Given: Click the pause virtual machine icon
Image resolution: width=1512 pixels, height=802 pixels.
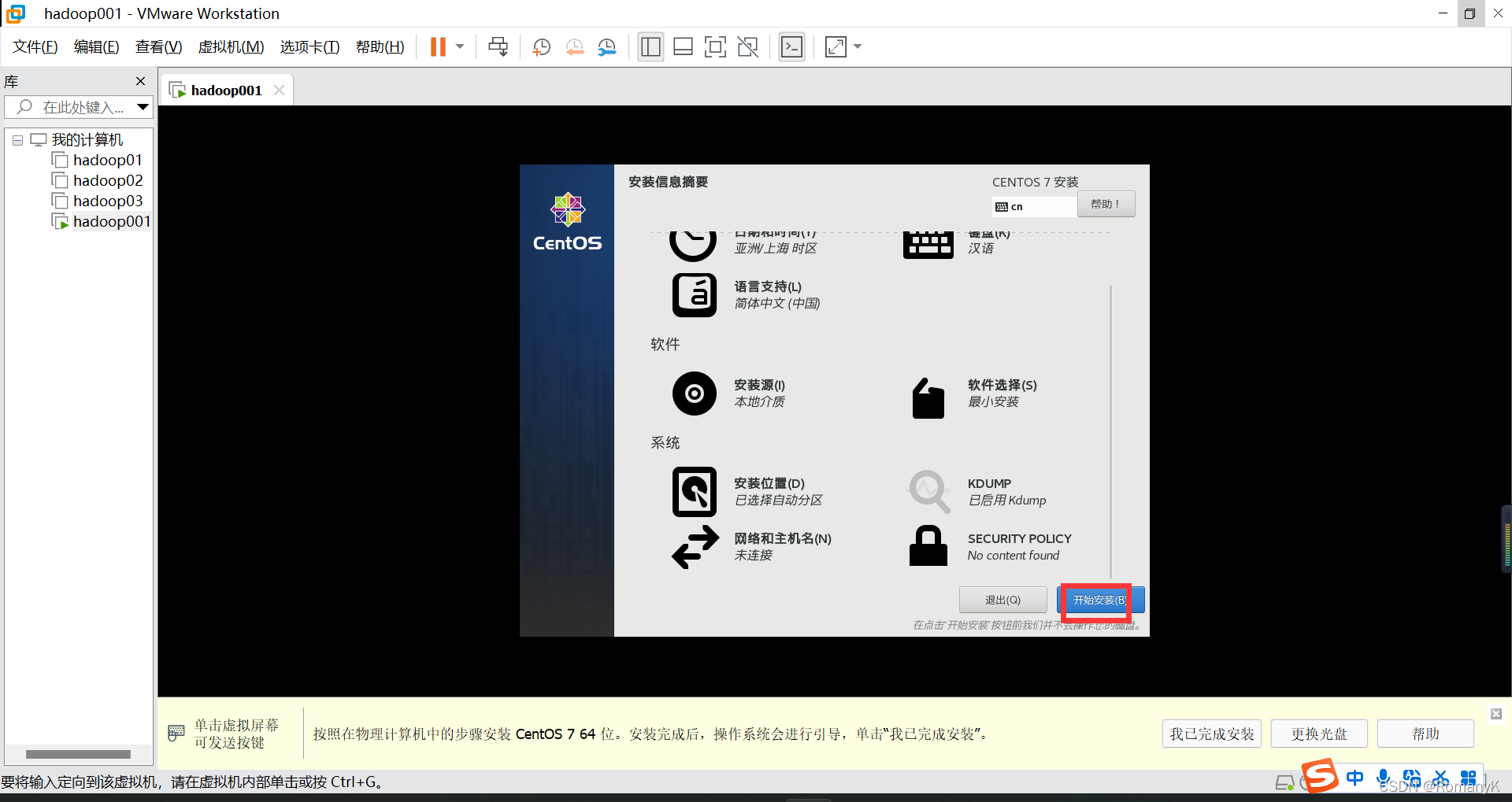Looking at the screenshot, I should (x=438, y=47).
